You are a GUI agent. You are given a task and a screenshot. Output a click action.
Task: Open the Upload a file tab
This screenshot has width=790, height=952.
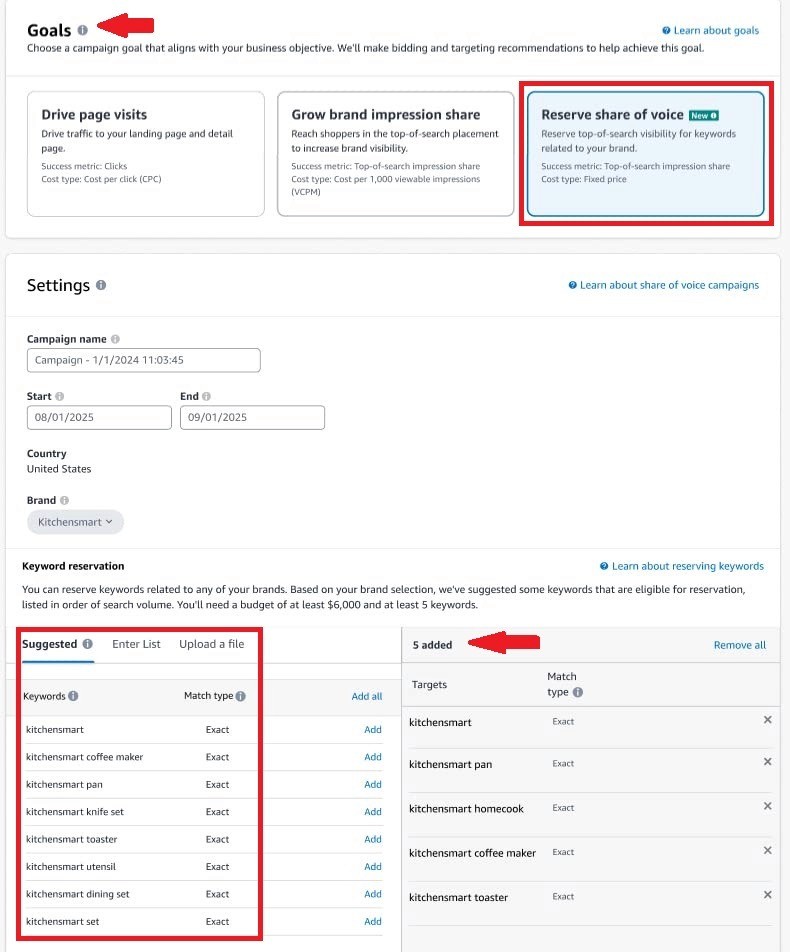[x=211, y=644]
